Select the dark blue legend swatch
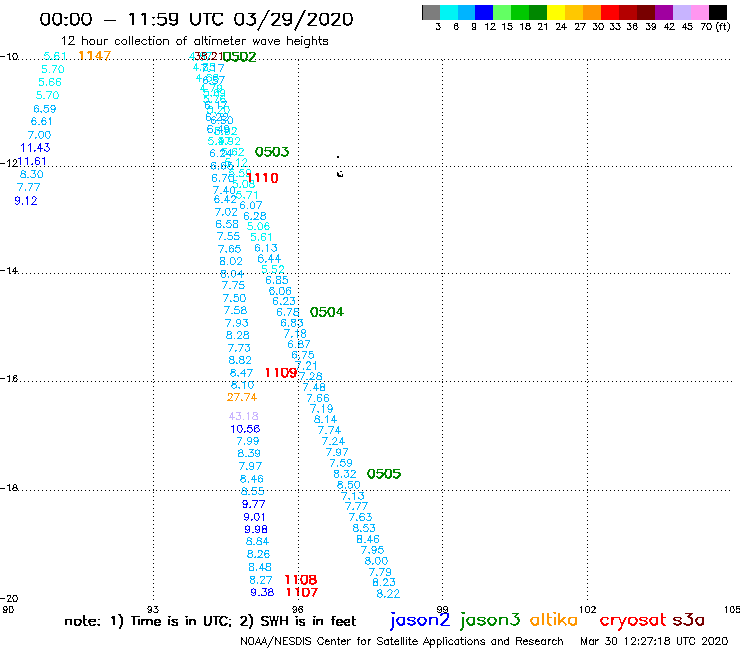 pyautogui.click(x=484, y=12)
